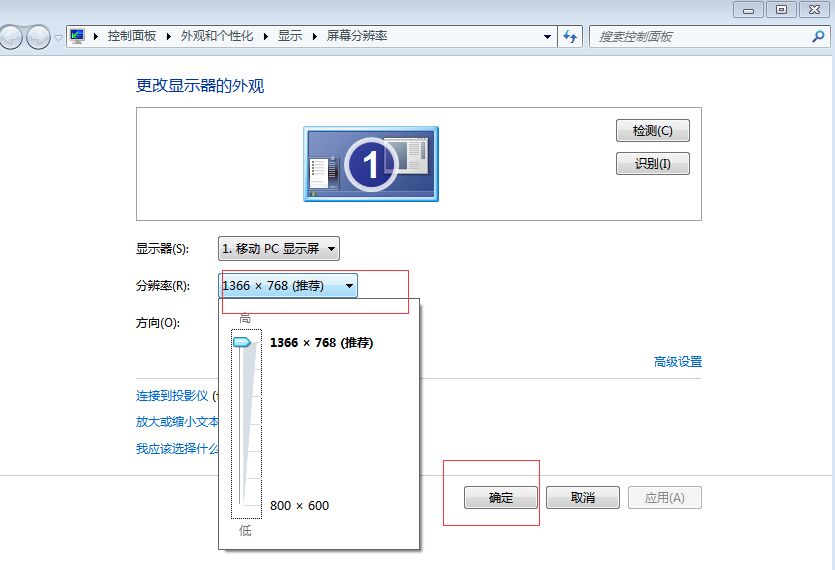Screen dimensions: 835x570
Task: Confirm with the 确定 button
Action: [501, 498]
